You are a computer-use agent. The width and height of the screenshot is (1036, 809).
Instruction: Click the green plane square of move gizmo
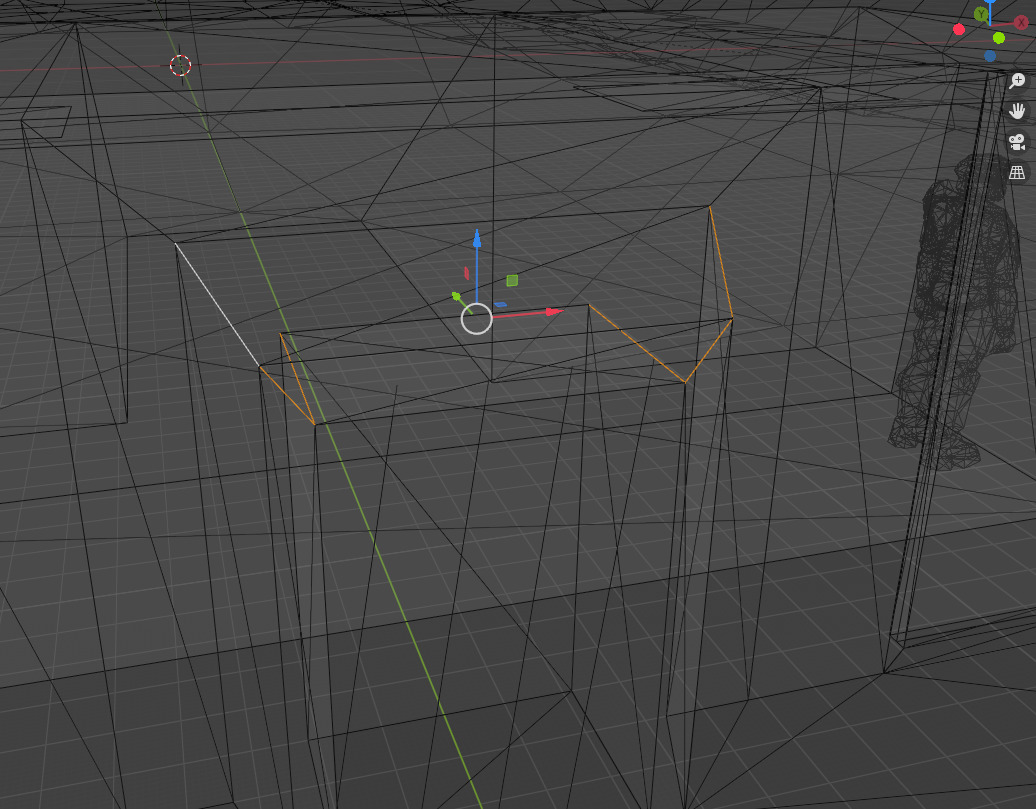pyautogui.click(x=512, y=281)
